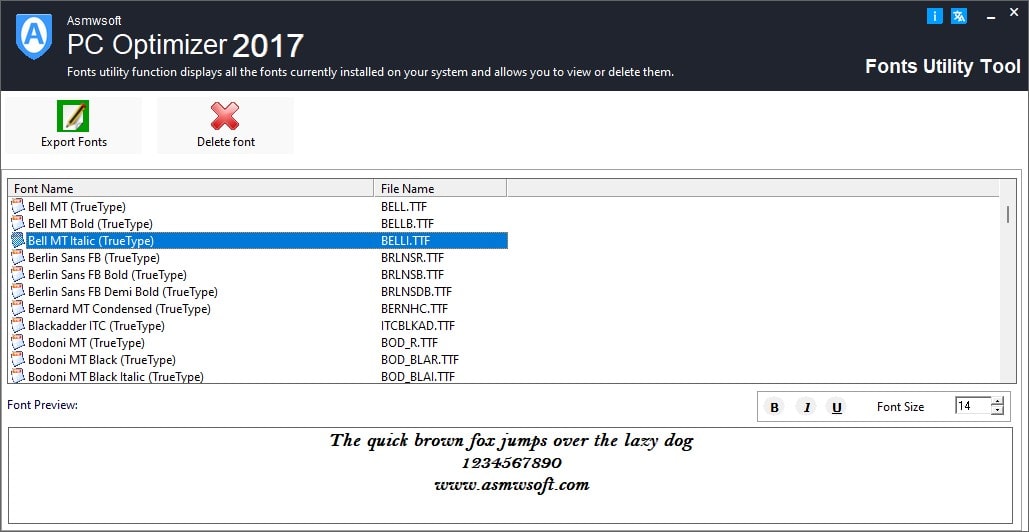The width and height of the screenshot is (1029, 532).
Task: Sort by the Font Name column header
Action: tap(190, 188)
